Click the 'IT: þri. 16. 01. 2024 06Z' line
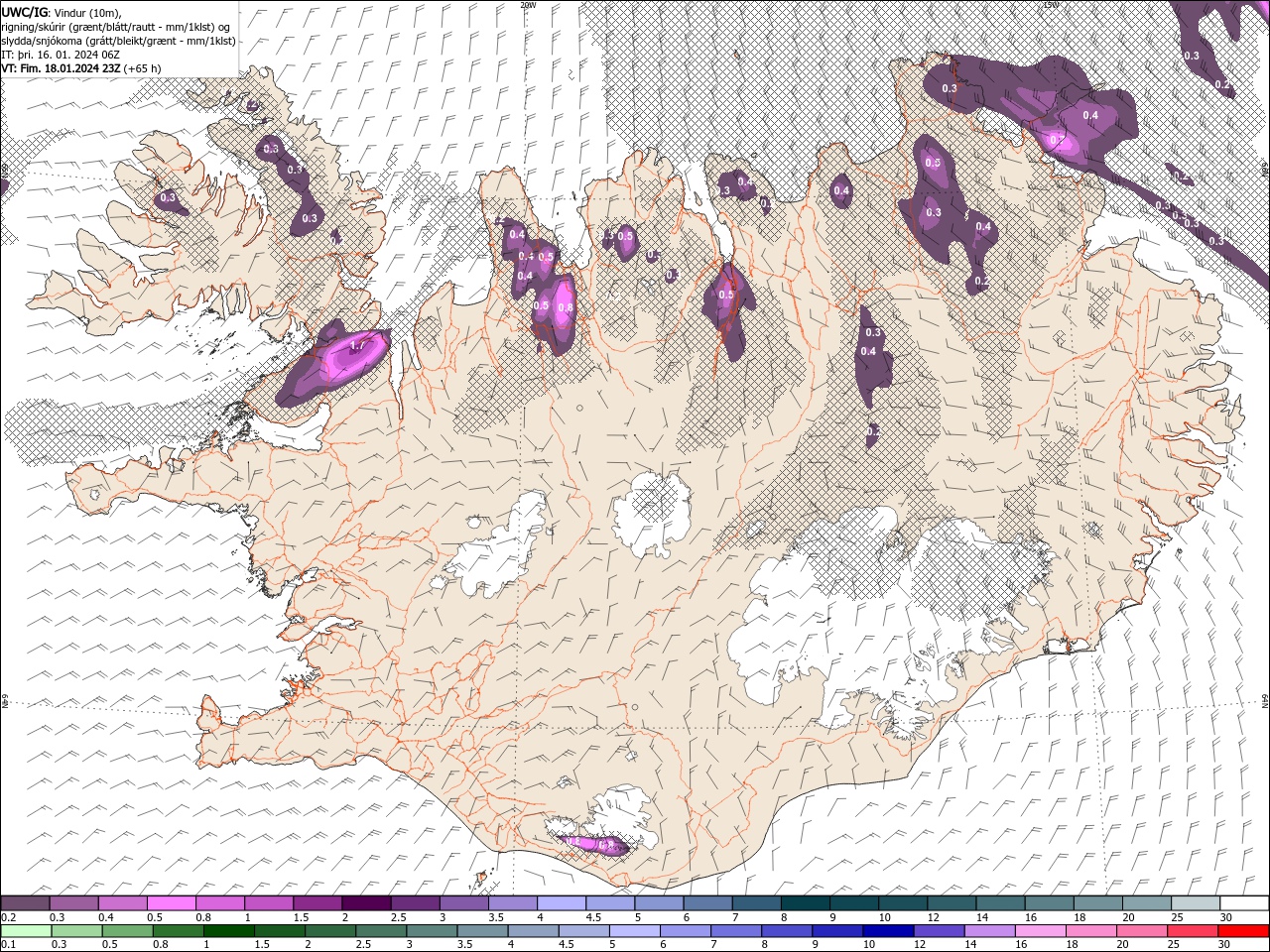 coord(60,55)
